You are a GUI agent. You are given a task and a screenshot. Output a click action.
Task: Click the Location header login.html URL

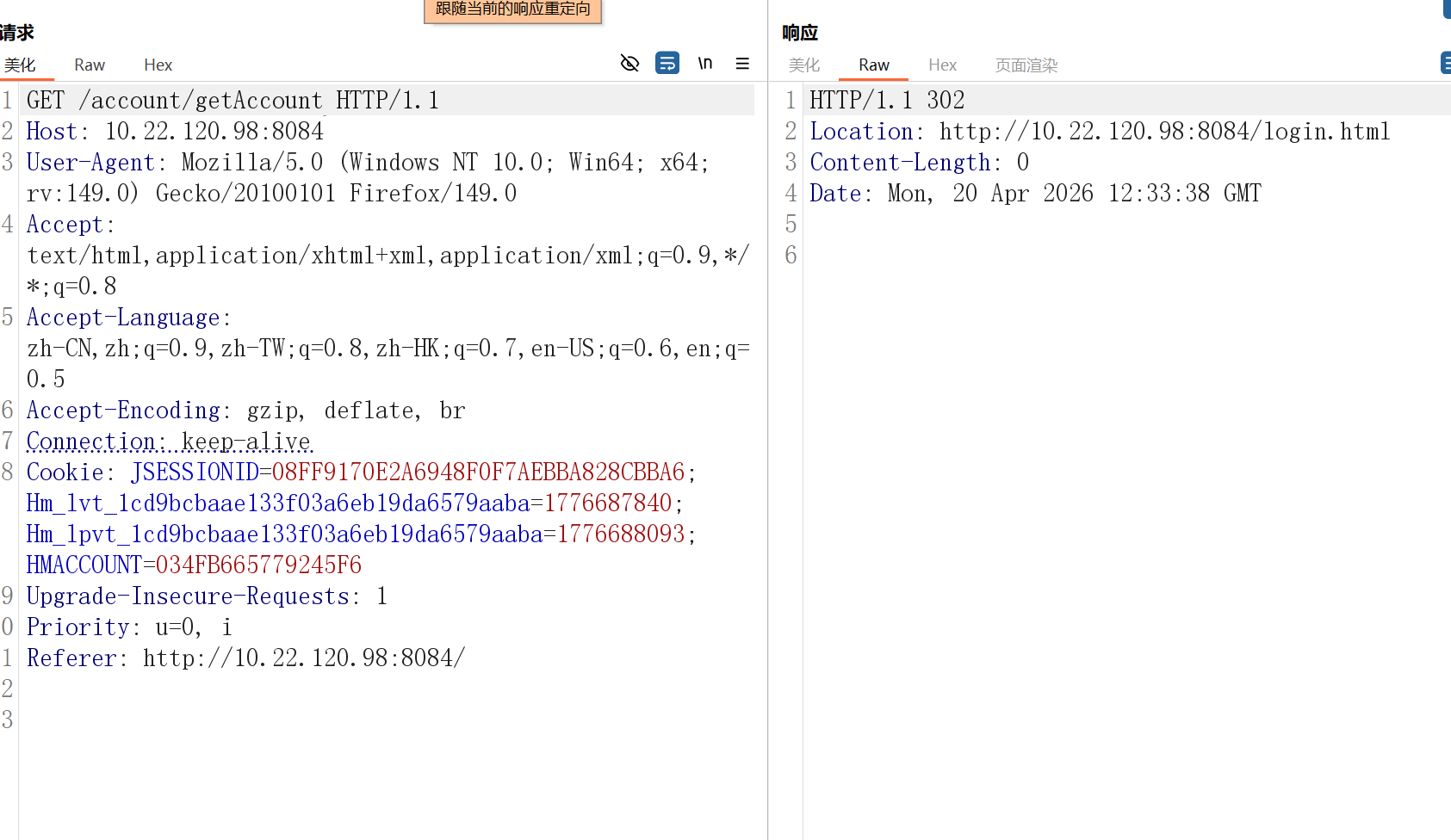1165,132
